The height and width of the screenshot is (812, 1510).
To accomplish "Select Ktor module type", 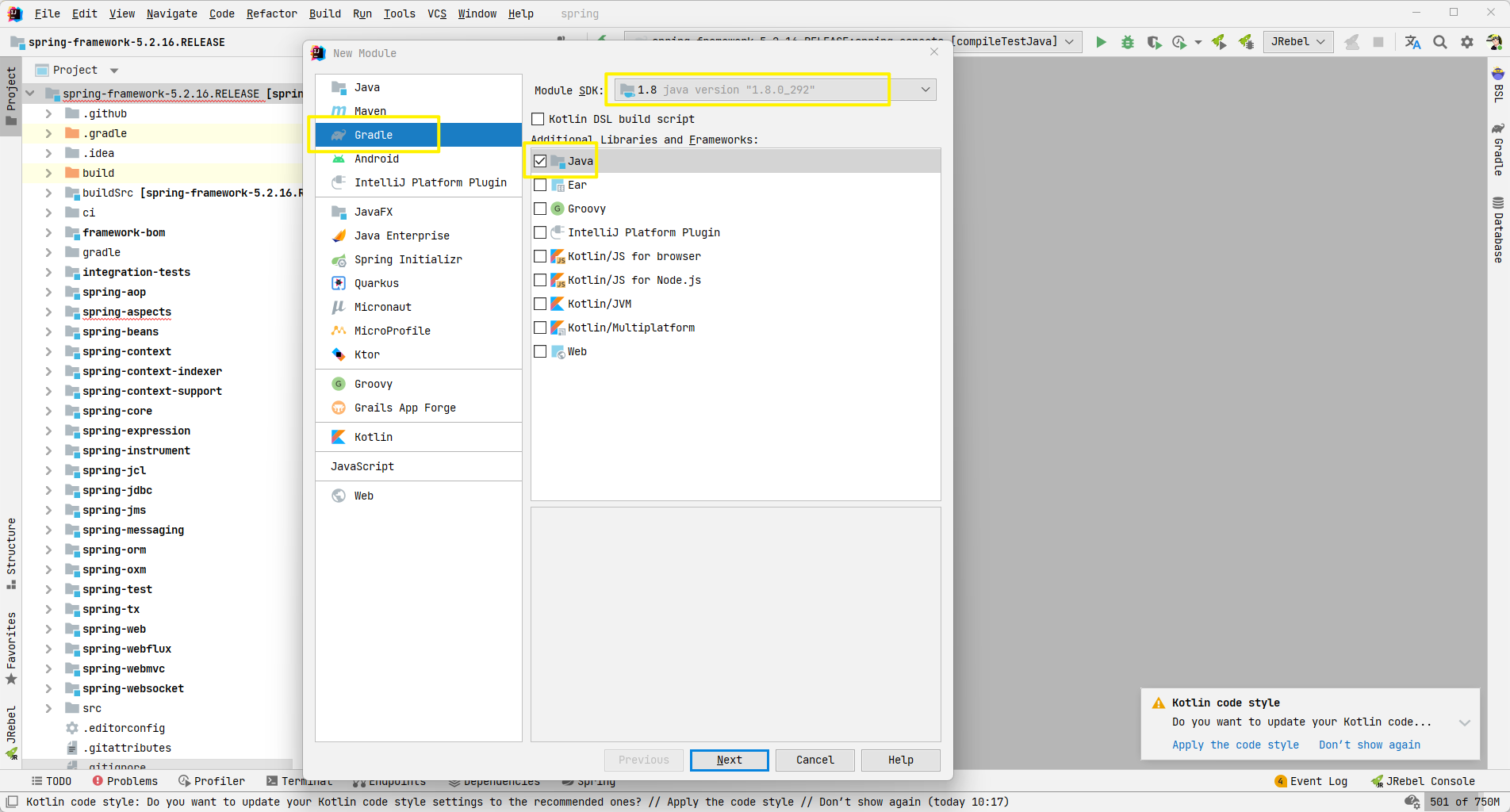I will pos(418,354).
